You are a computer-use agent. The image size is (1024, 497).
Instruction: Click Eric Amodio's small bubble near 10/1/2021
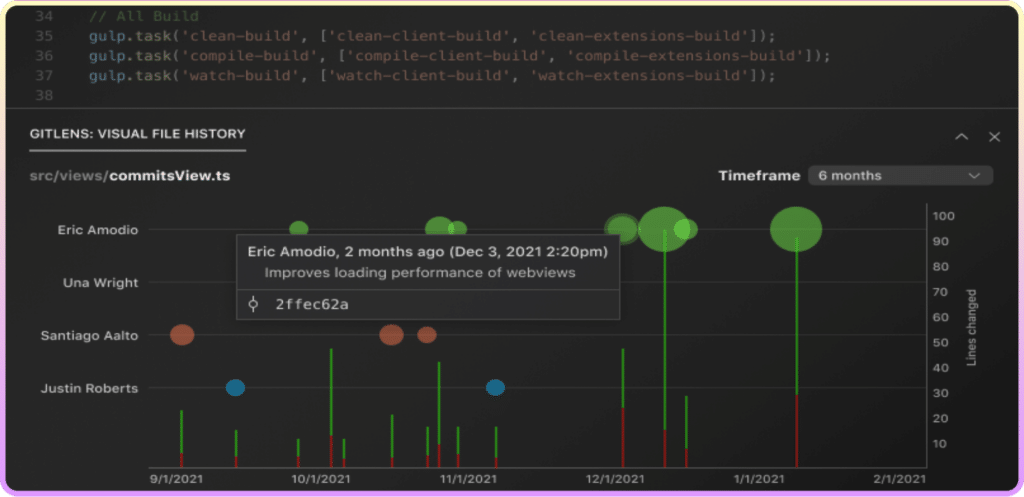tap(298, 229)
